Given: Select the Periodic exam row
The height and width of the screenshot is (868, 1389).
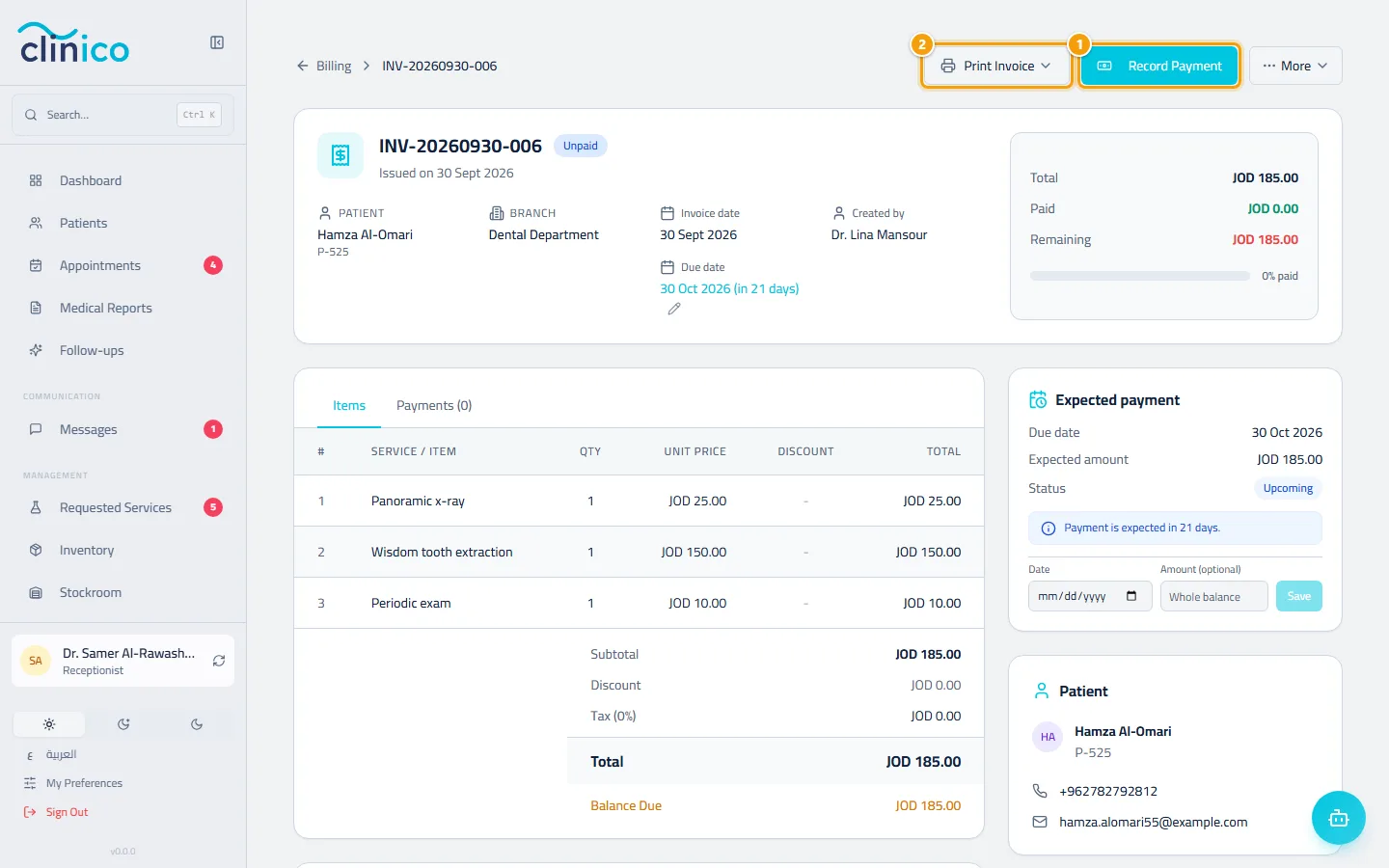Looking at the screenshot, I should [639, 603].
